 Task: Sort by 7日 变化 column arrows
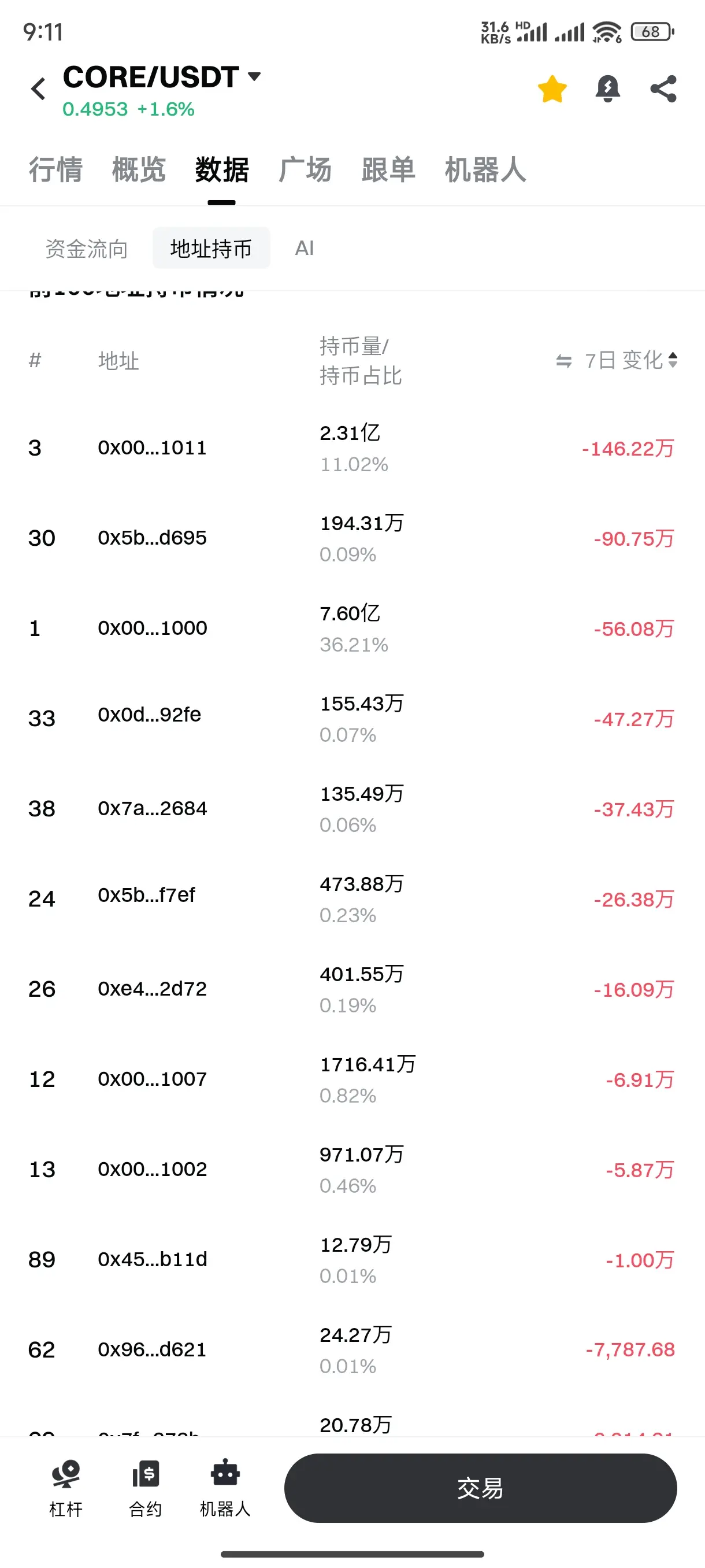[673, 360]
